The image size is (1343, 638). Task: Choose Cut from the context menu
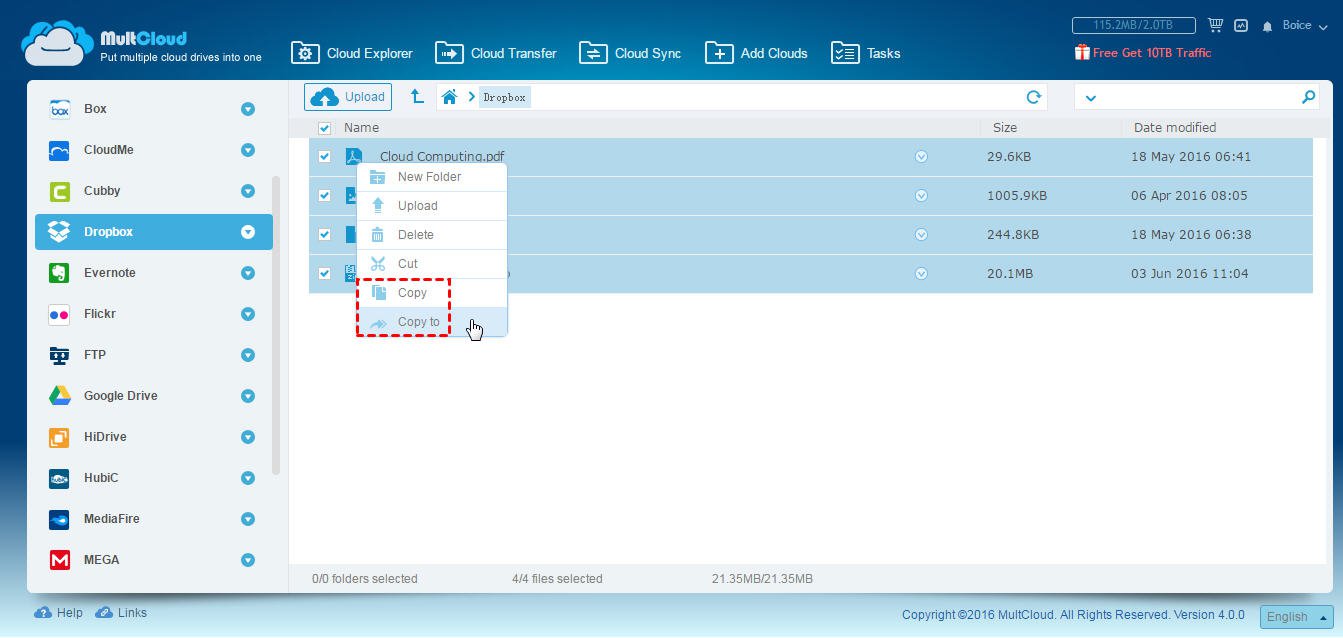[x=432, y=264]
